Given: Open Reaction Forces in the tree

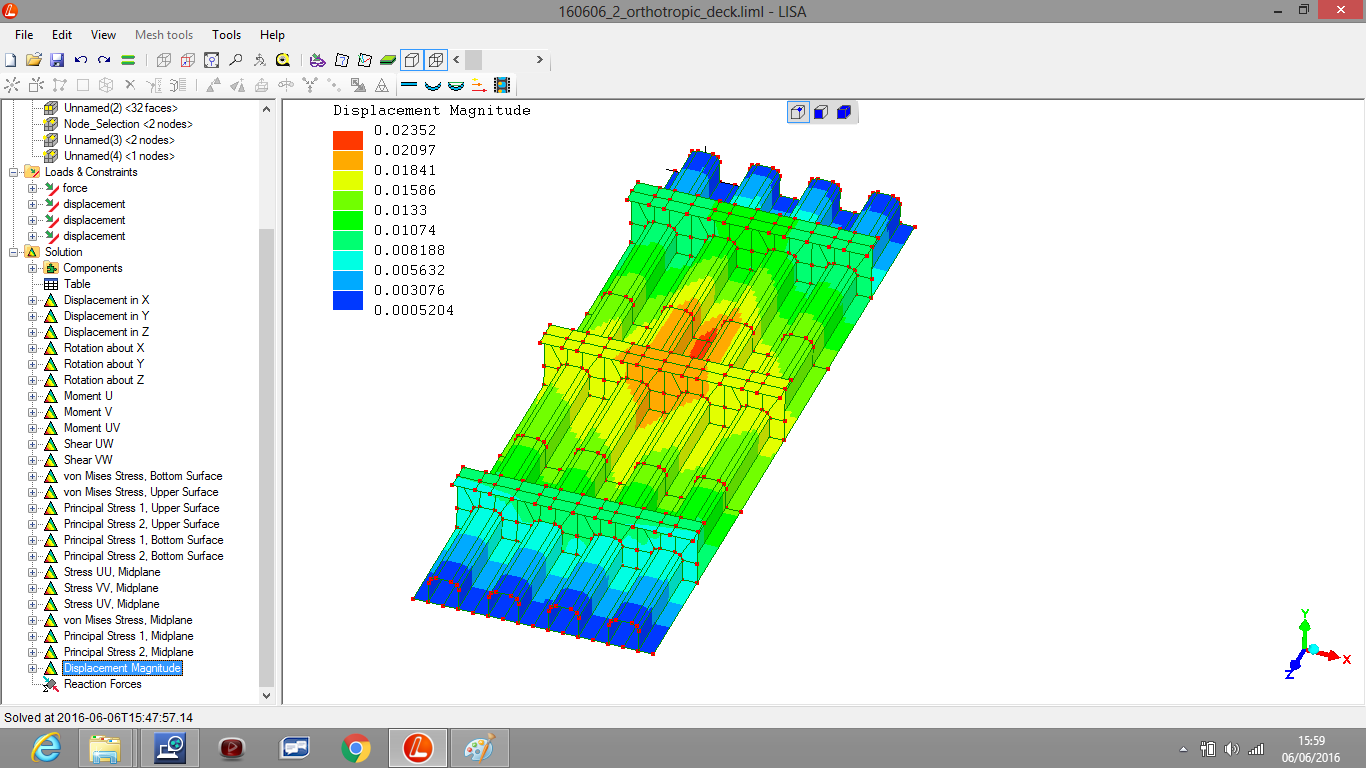Looking at the screenshot, I should [x=102, y=684].
